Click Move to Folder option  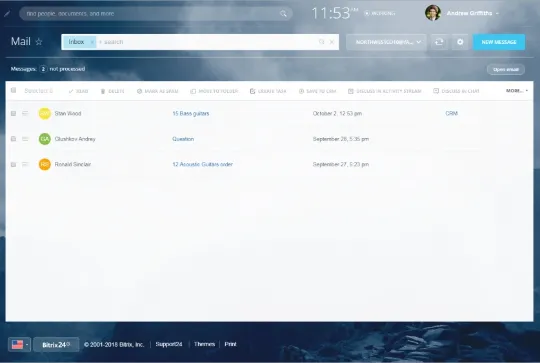tap(214, 91)
